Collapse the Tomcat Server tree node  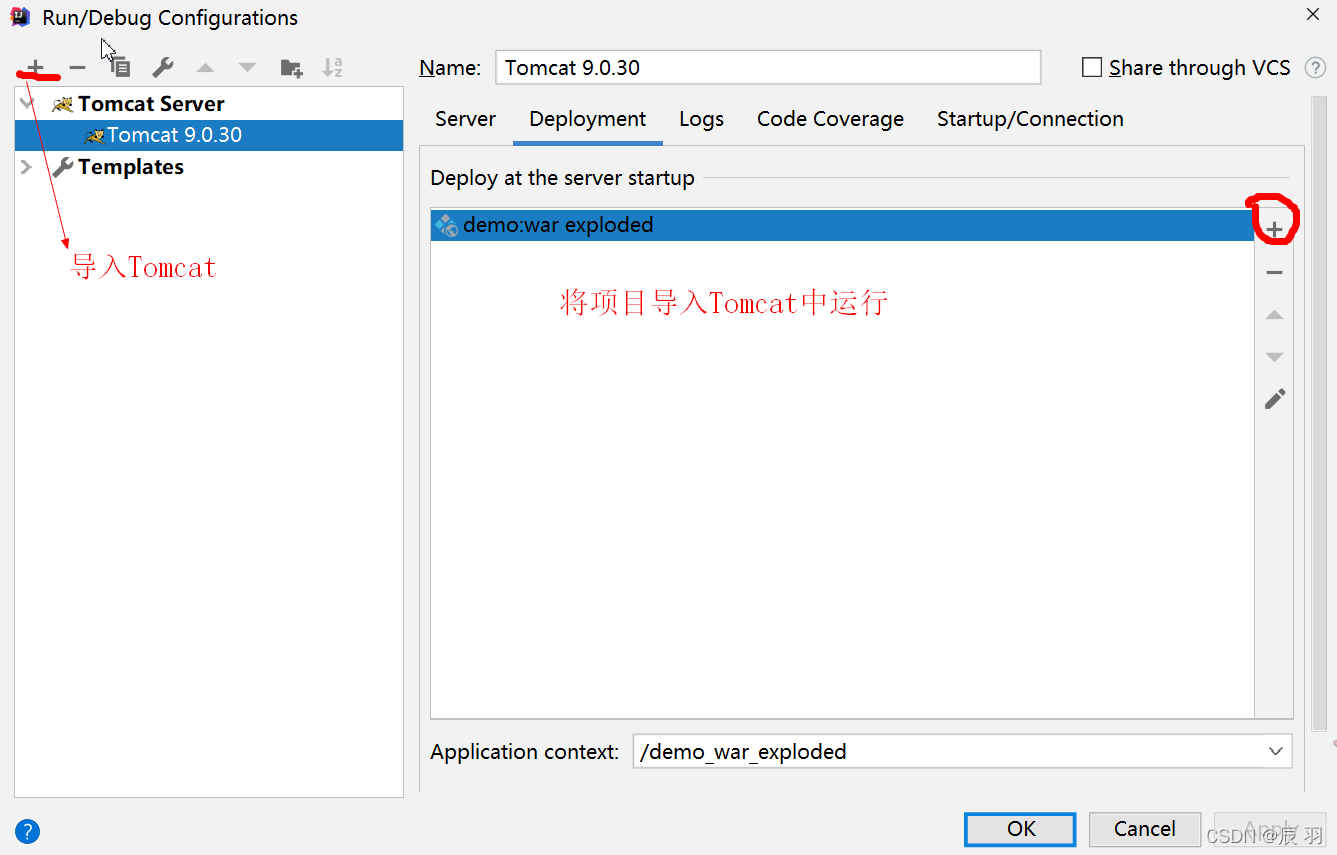click(x=27, y=104)
